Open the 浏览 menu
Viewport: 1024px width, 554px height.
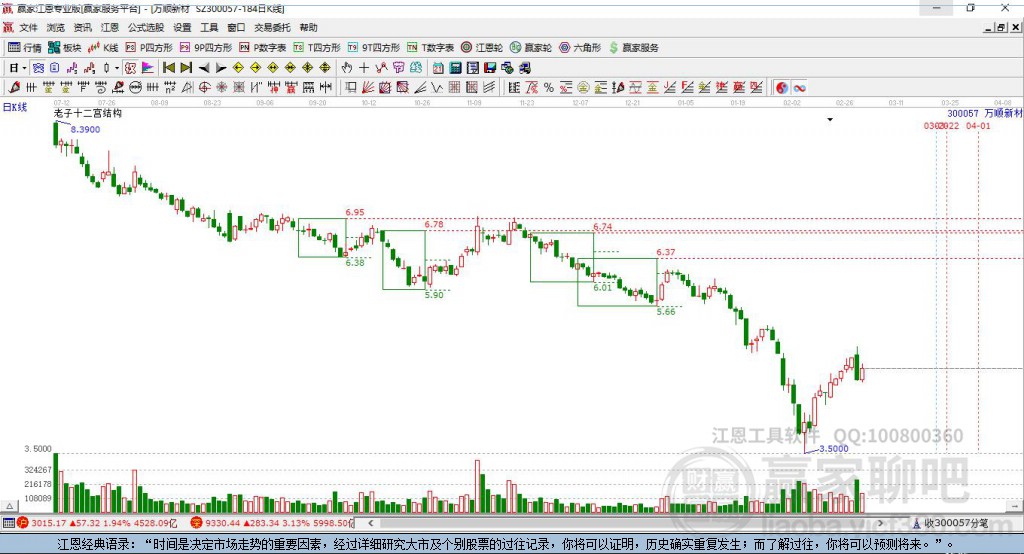point(56,27)
